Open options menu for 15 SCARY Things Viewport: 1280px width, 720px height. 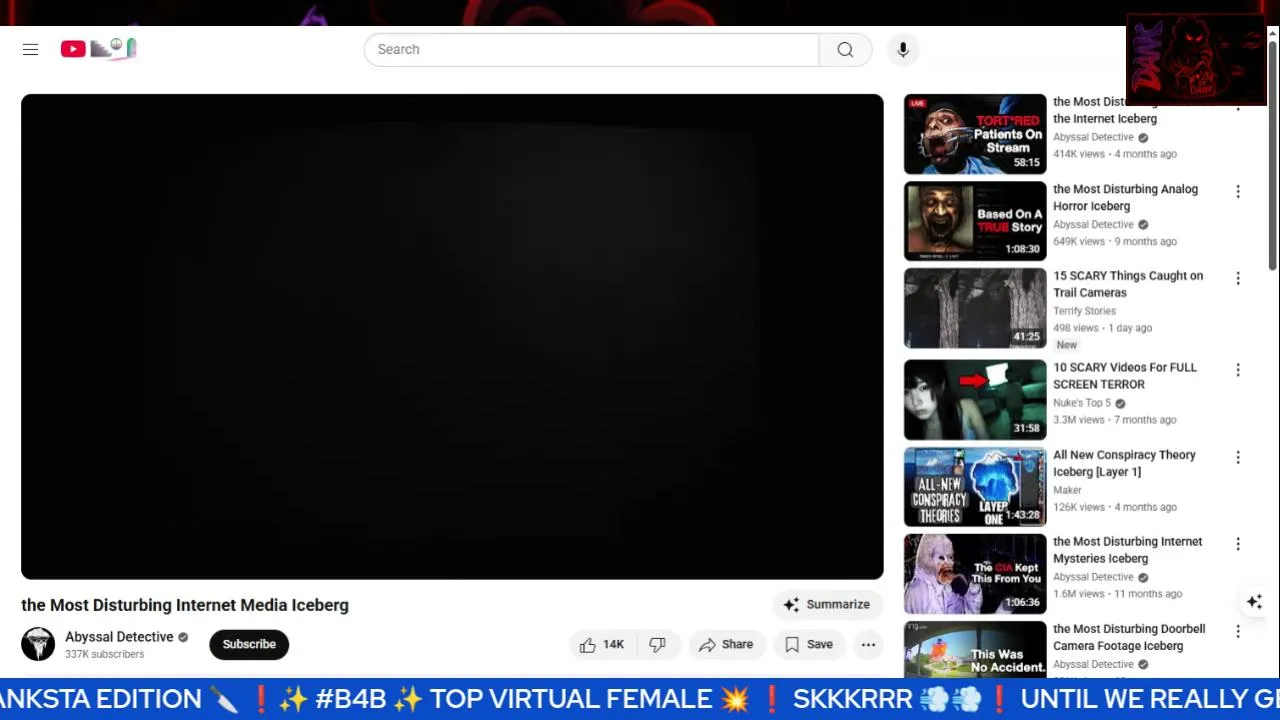click(1238, 278)
